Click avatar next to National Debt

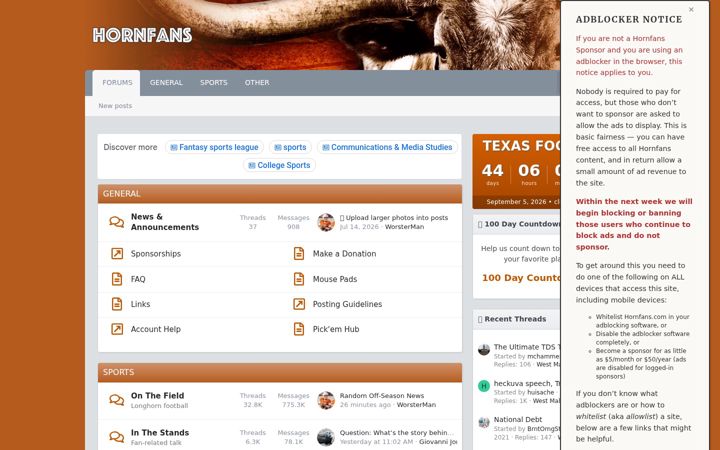pos(484,422)
